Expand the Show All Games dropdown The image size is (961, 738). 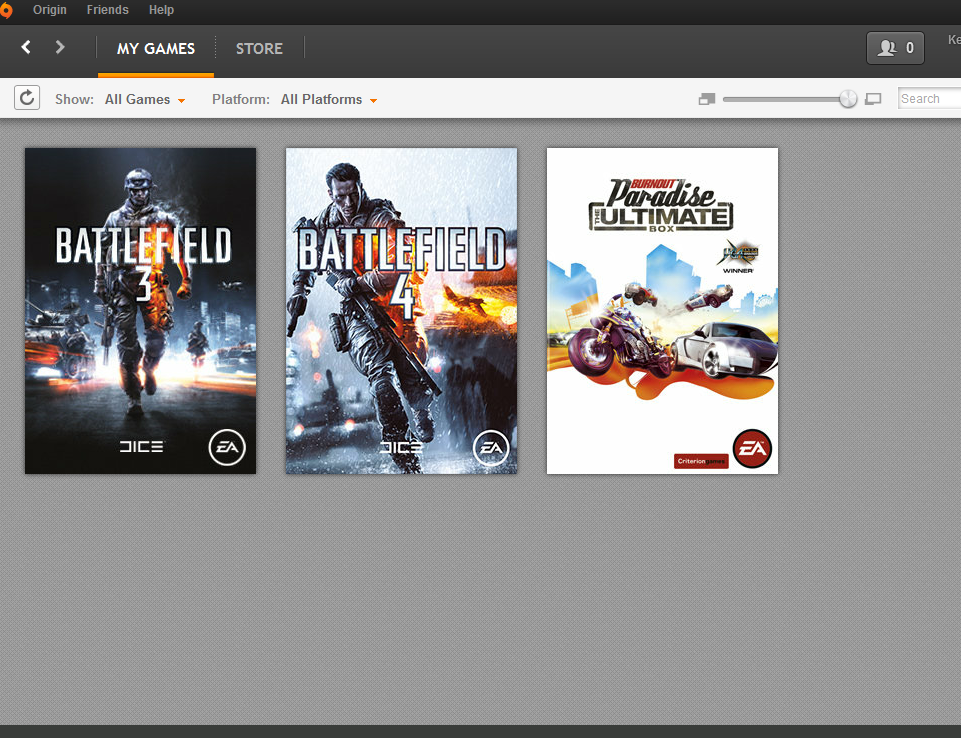tap(145, 99)
